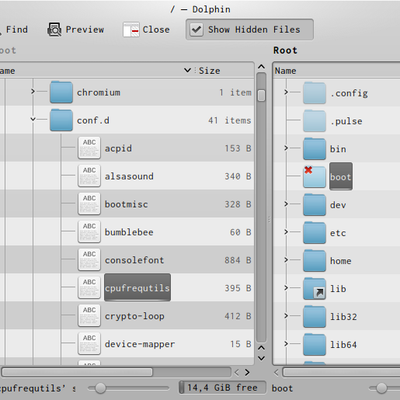Expand the chromium folder tree

[33, 91]
